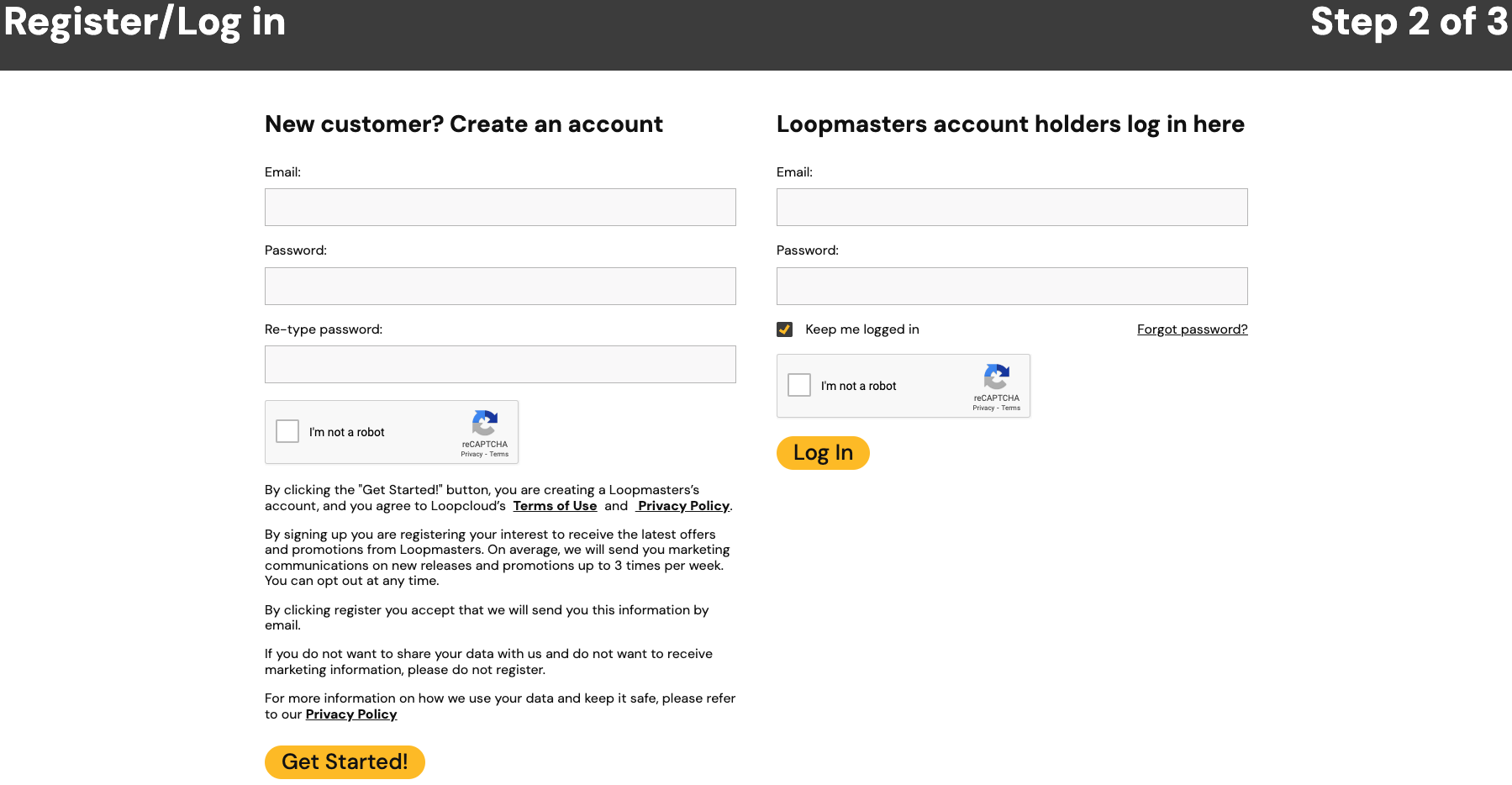Uncheck Keep me logged in checkbox

click(x=785, y=329)
